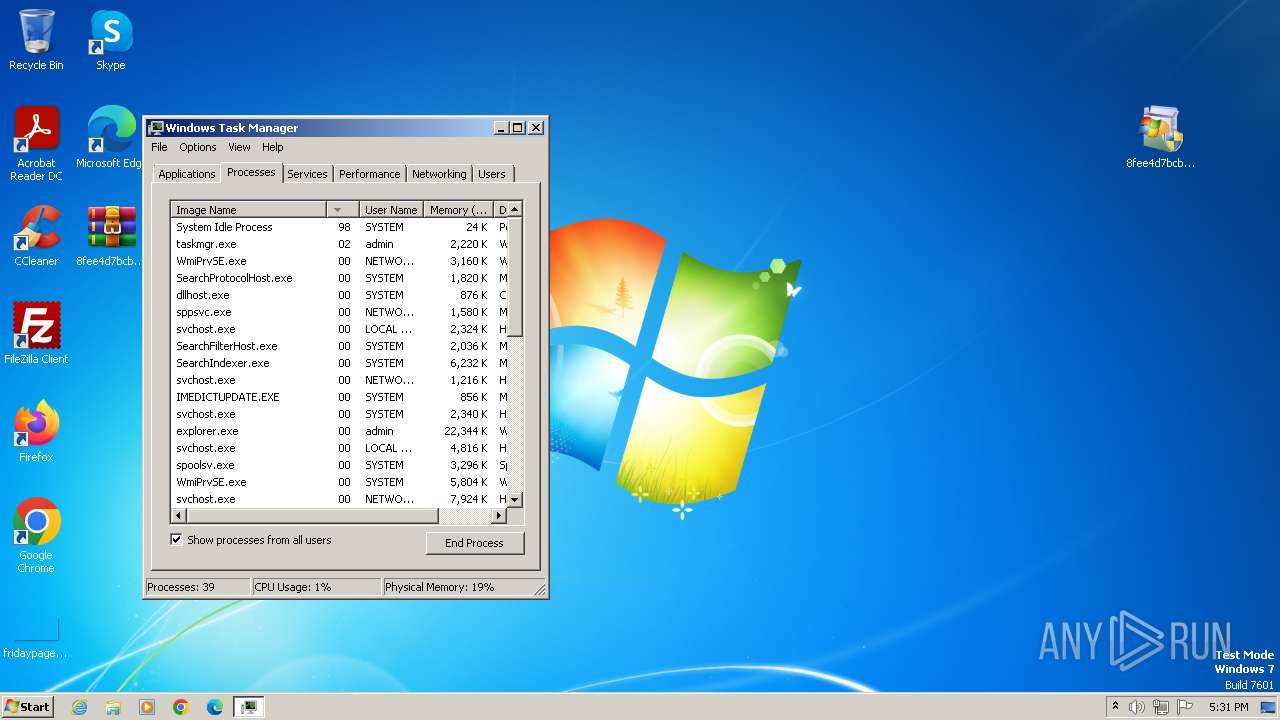Select the IMEDICTUPDATE.EXE process
The width and height of the screenshot is (1280, 720).
339,397
